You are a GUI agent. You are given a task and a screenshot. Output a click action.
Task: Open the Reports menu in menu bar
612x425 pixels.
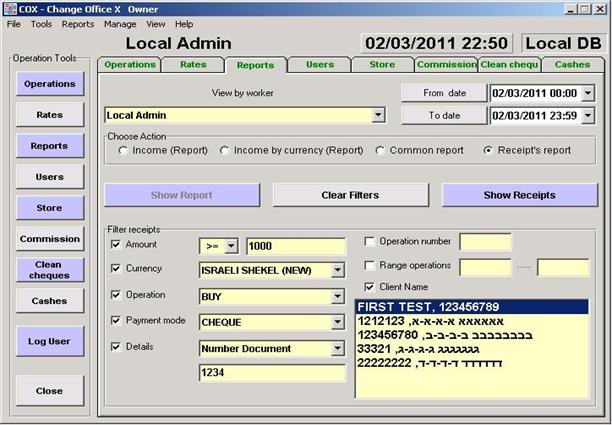point(78,23)
